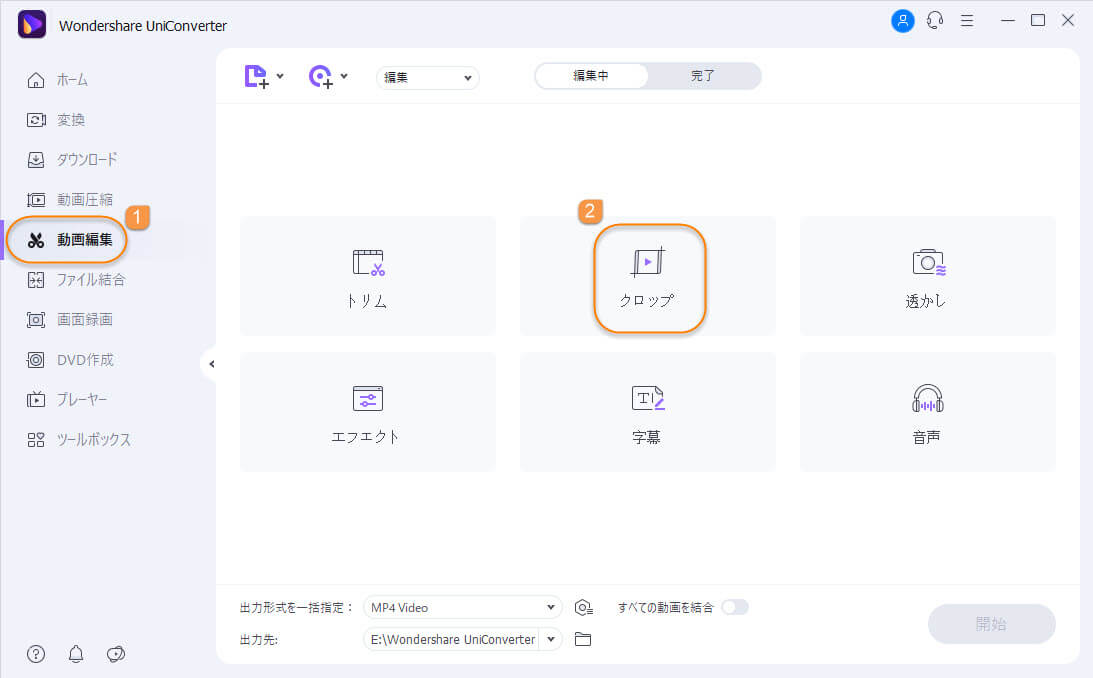Open help question mark icon
The image size is (1093, 678).
tap(36, 654)
